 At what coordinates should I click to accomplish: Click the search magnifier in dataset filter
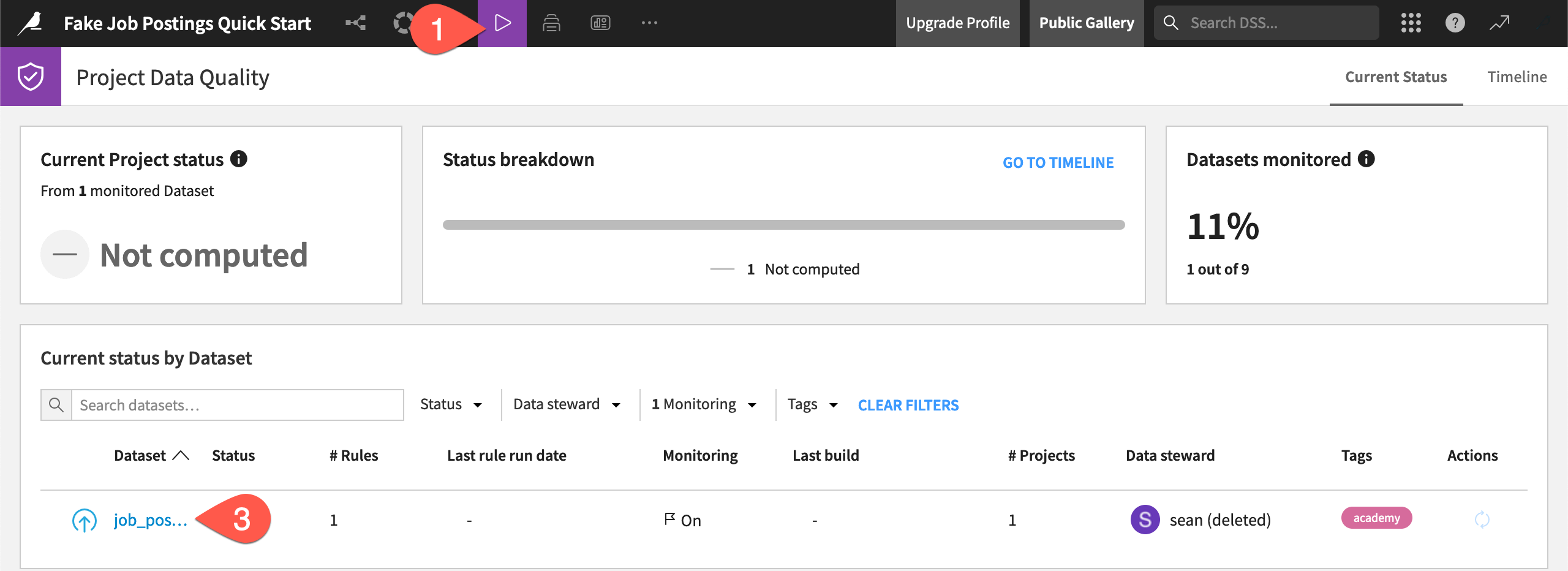pyautogui.click(x=56, y=405)
